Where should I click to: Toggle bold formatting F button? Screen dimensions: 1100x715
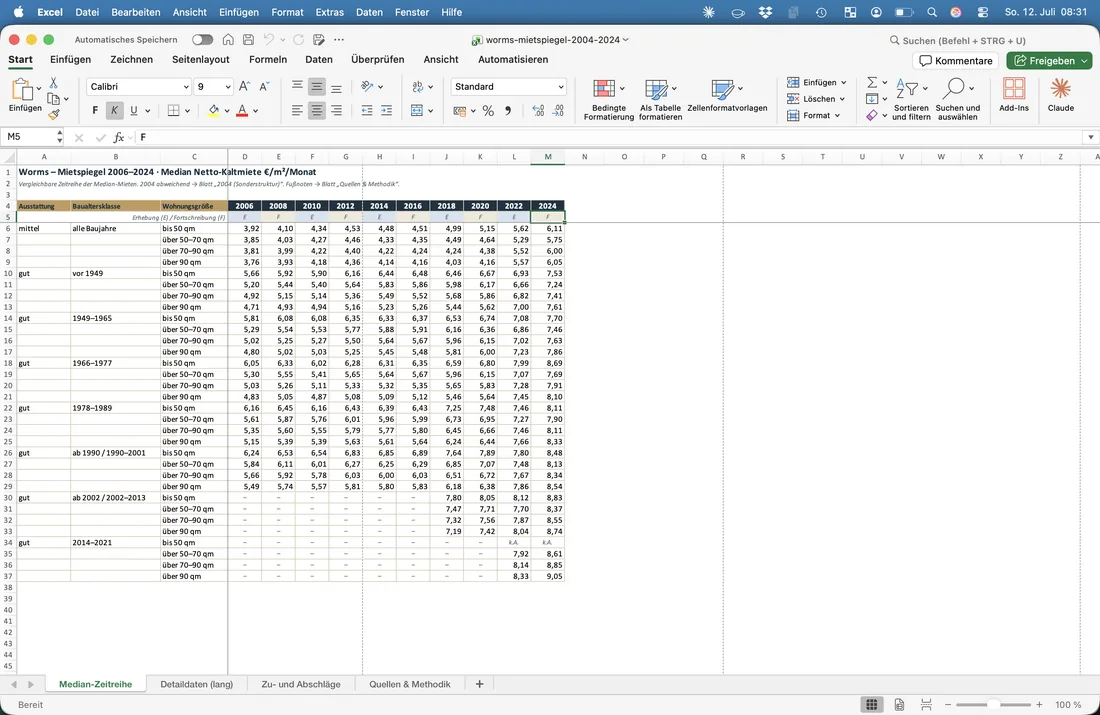point(95,110)
